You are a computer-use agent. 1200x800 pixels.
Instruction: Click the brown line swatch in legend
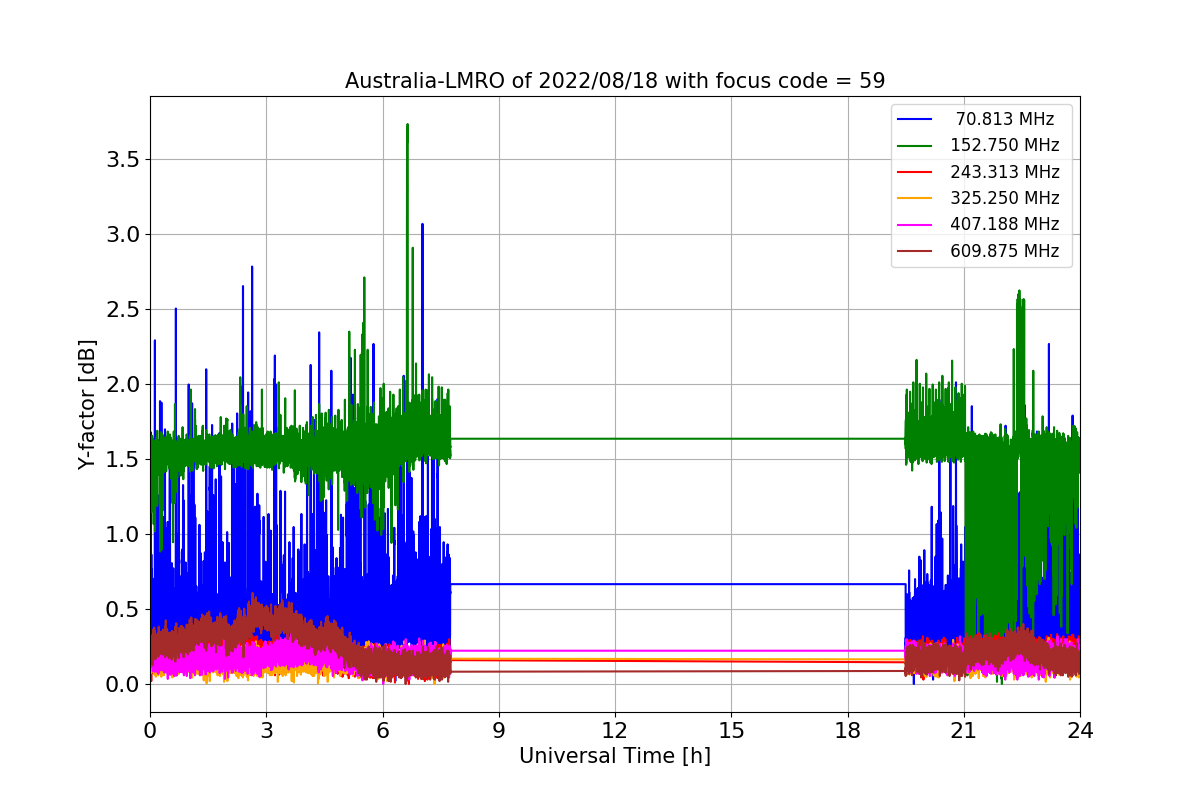click(916, 252)
